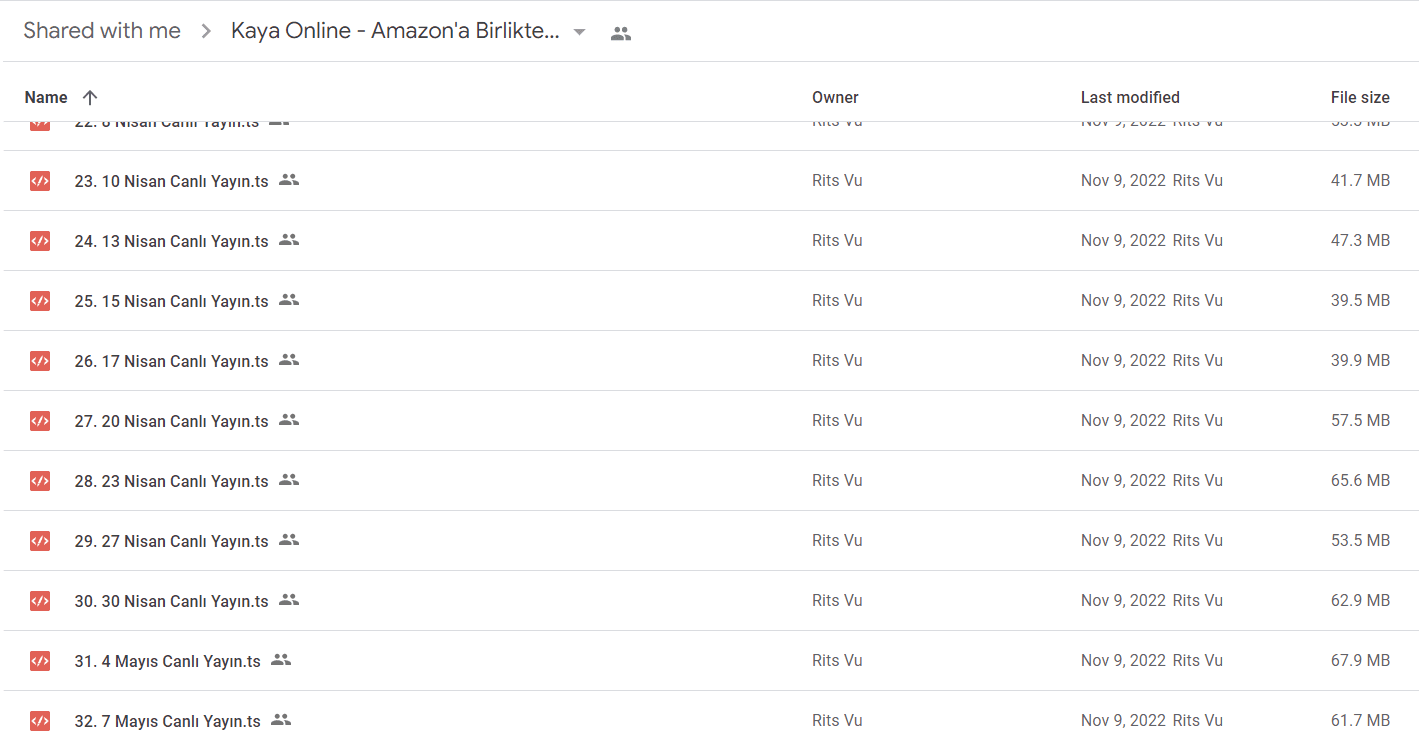Viewport: 1419px width, 748px height.
Task: Select file 26. 17 Nisan Canlı Yayın.ts
Action: 711,361
